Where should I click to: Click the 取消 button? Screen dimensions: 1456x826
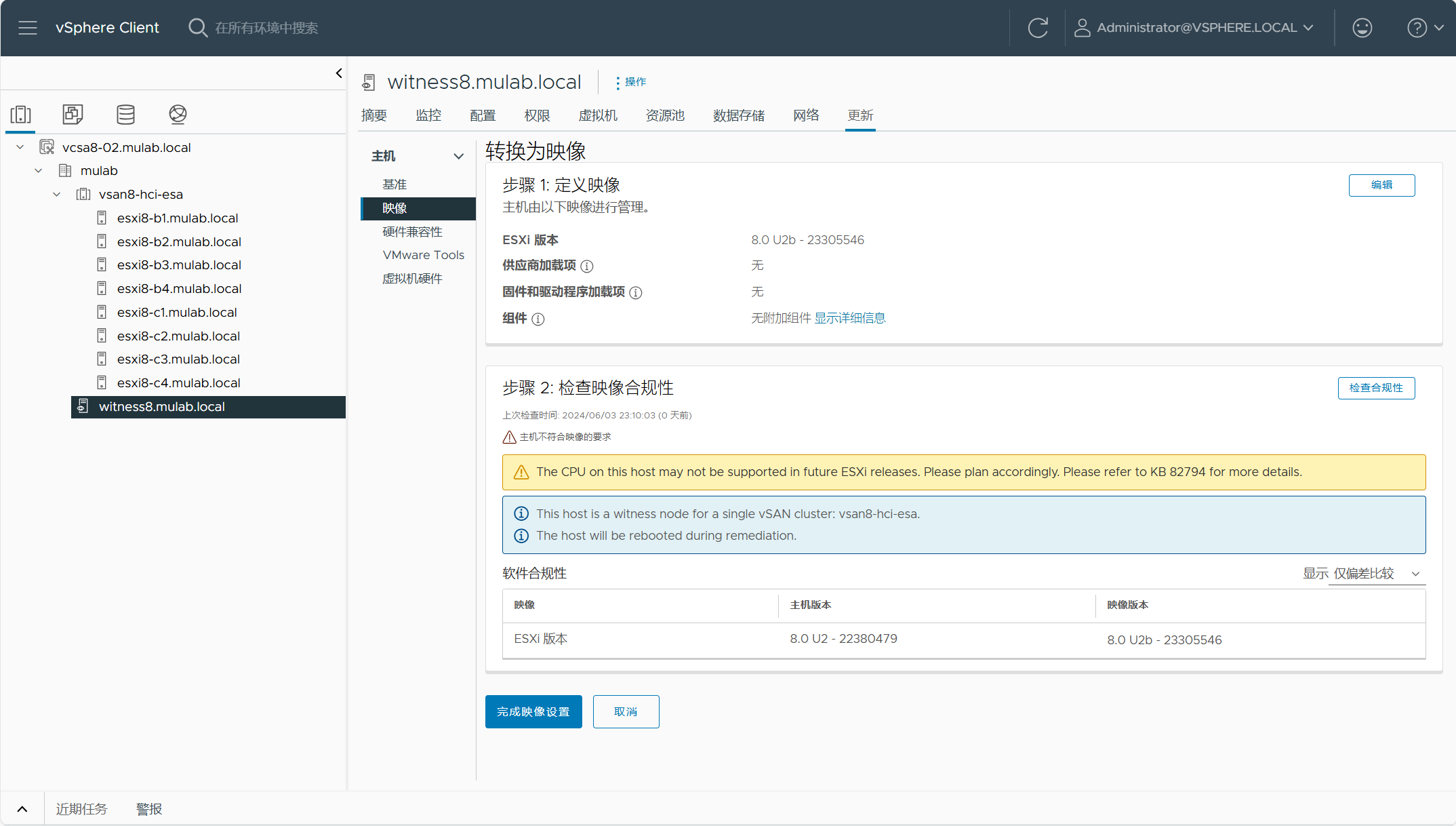[x=626, y=711]
